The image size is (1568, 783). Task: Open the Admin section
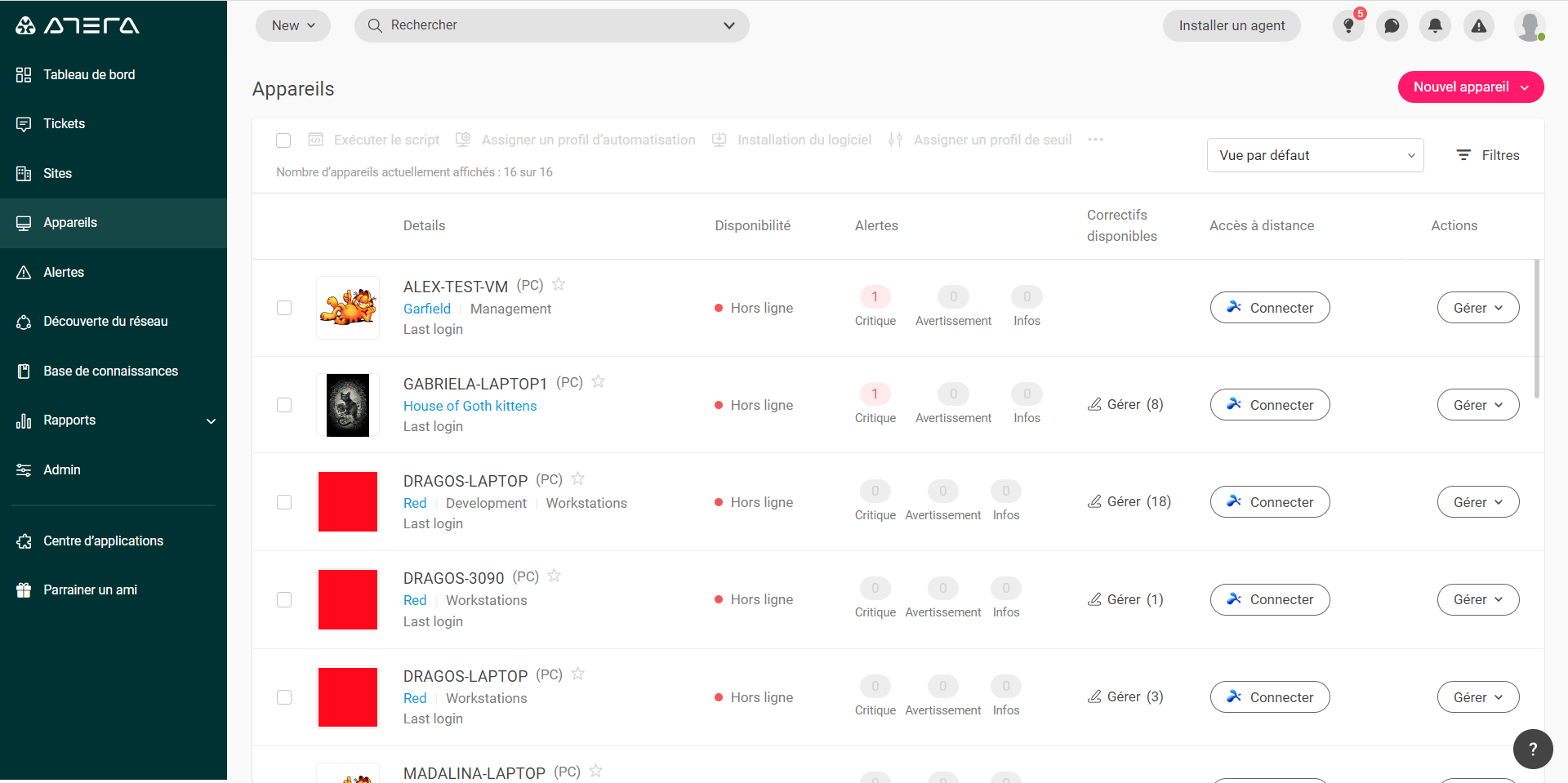pyautogui.click(x=114, y=470)
